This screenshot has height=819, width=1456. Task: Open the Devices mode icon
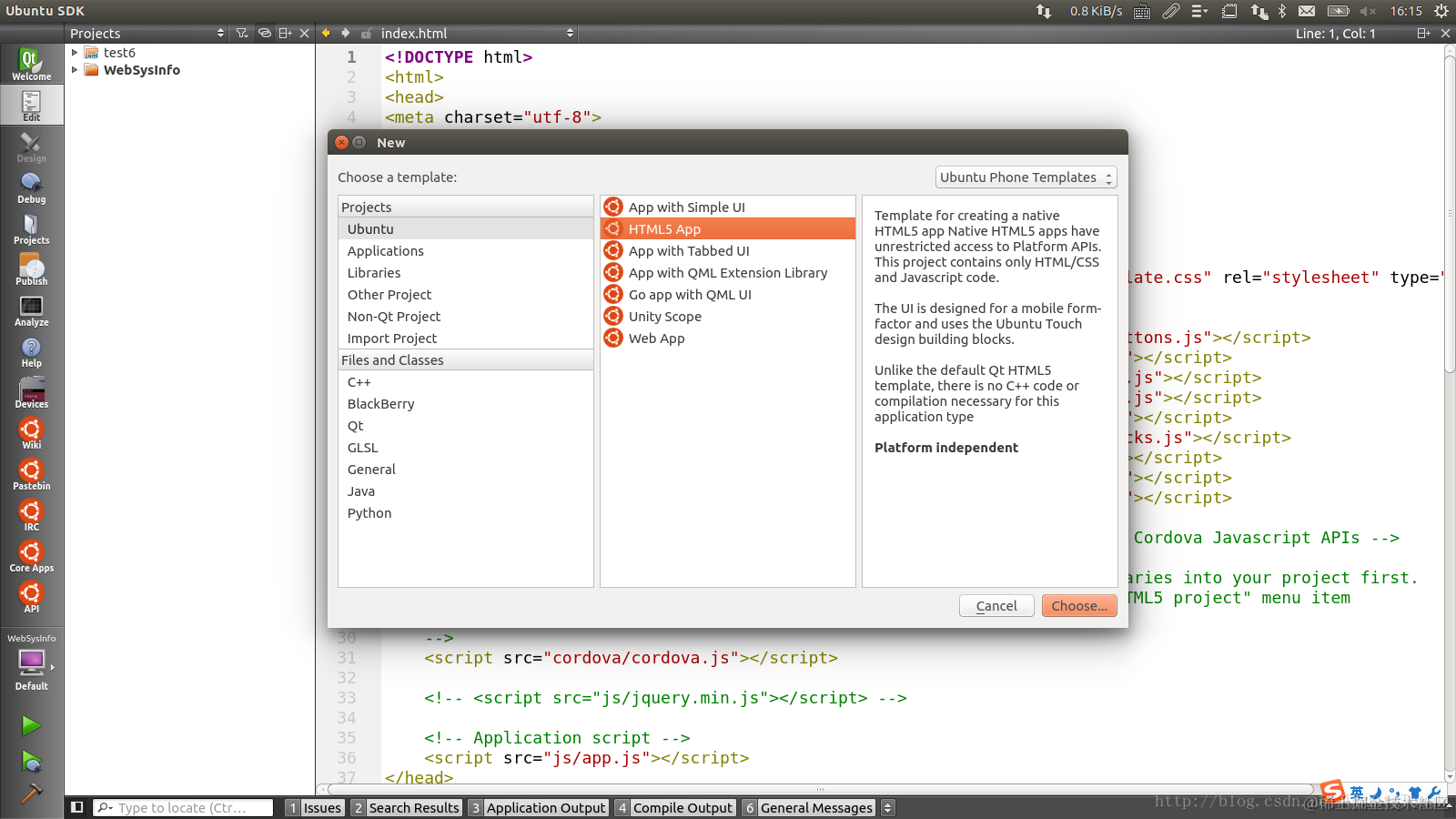click(31, 392)
